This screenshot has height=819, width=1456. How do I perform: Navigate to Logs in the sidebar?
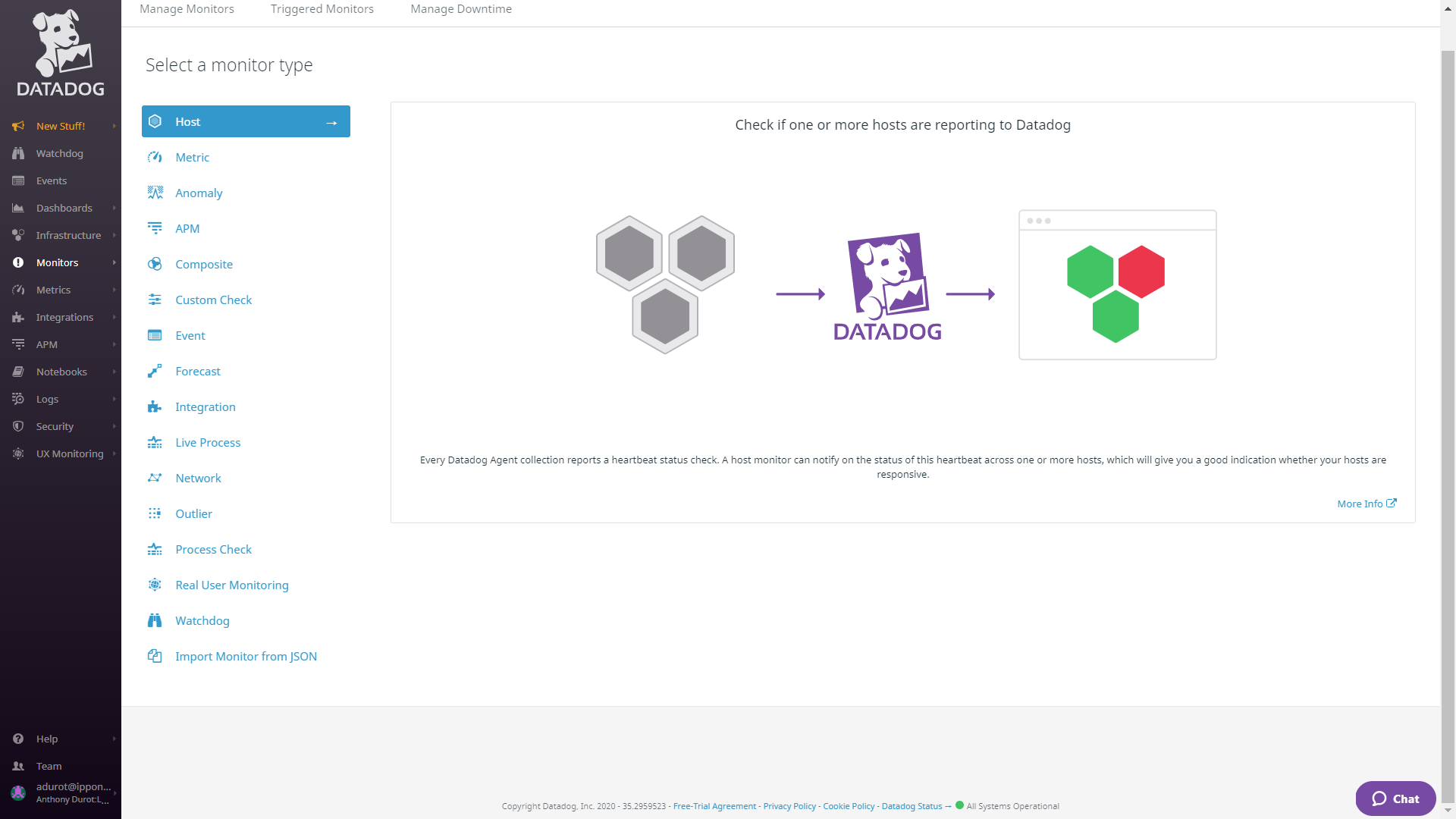47,399
